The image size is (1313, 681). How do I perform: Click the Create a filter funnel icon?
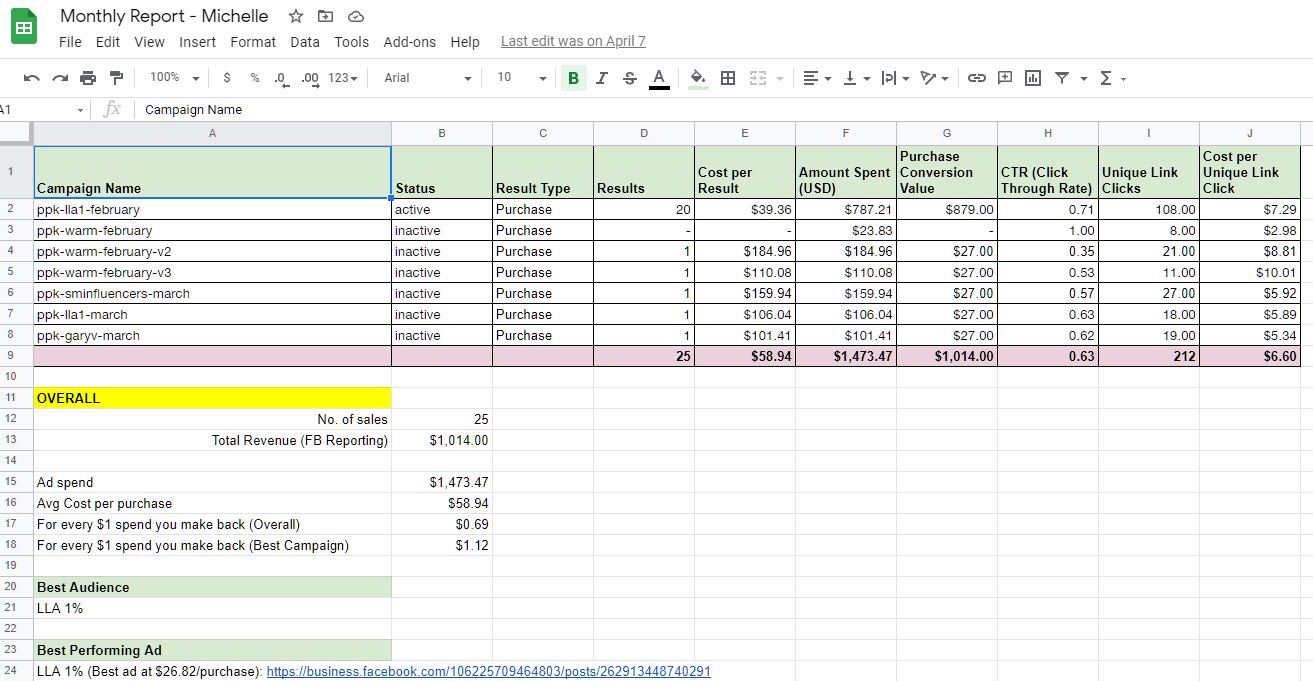(x=1062, y=78)
